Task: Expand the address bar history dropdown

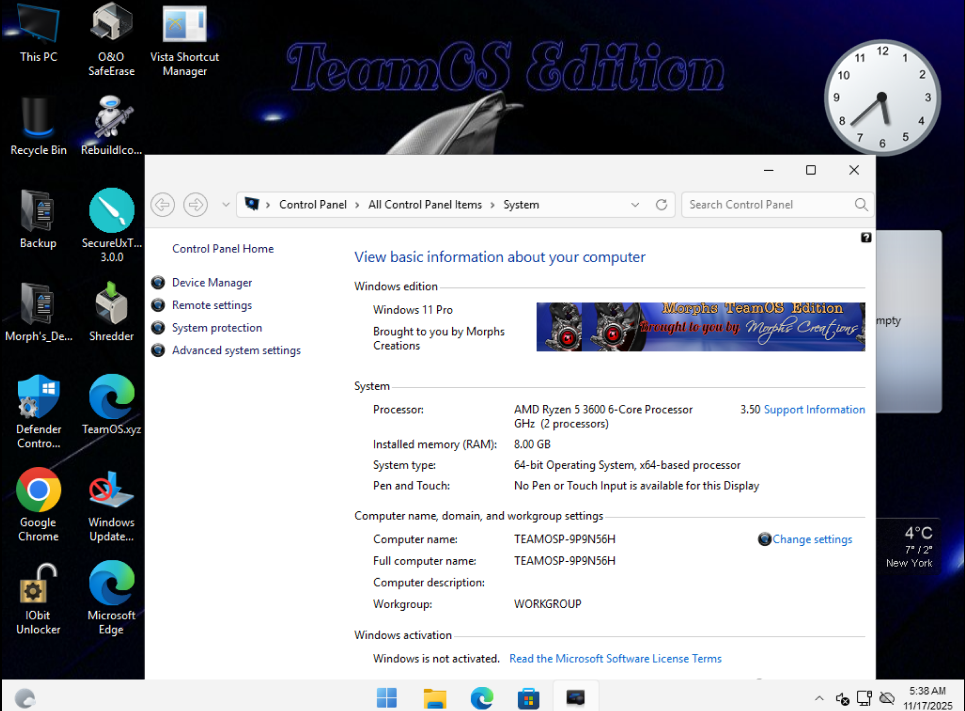Action: click(635, 205)
